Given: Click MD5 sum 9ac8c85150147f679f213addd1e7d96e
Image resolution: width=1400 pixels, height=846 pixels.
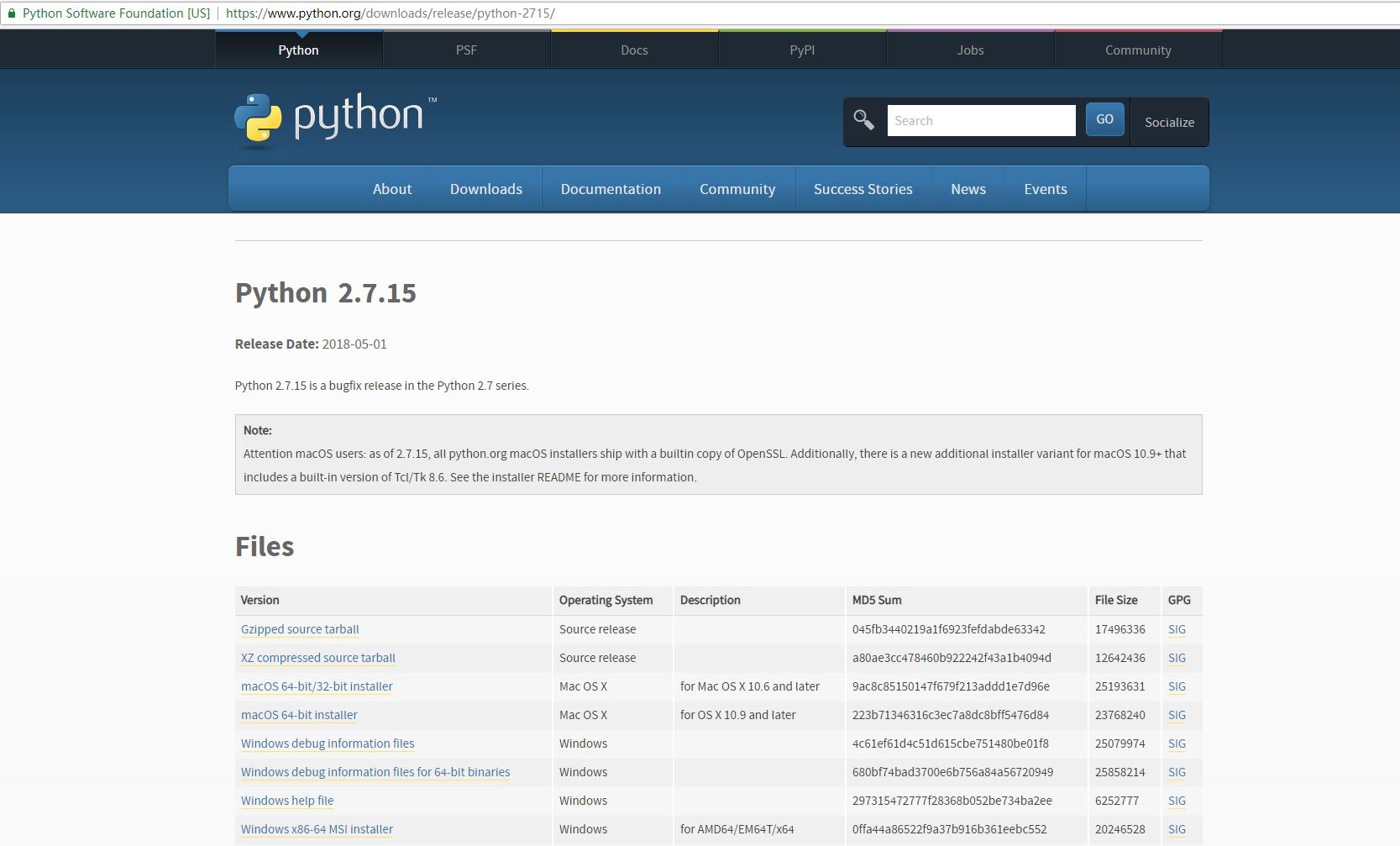Looking at the screenshot, I should (x=951, y=686).
